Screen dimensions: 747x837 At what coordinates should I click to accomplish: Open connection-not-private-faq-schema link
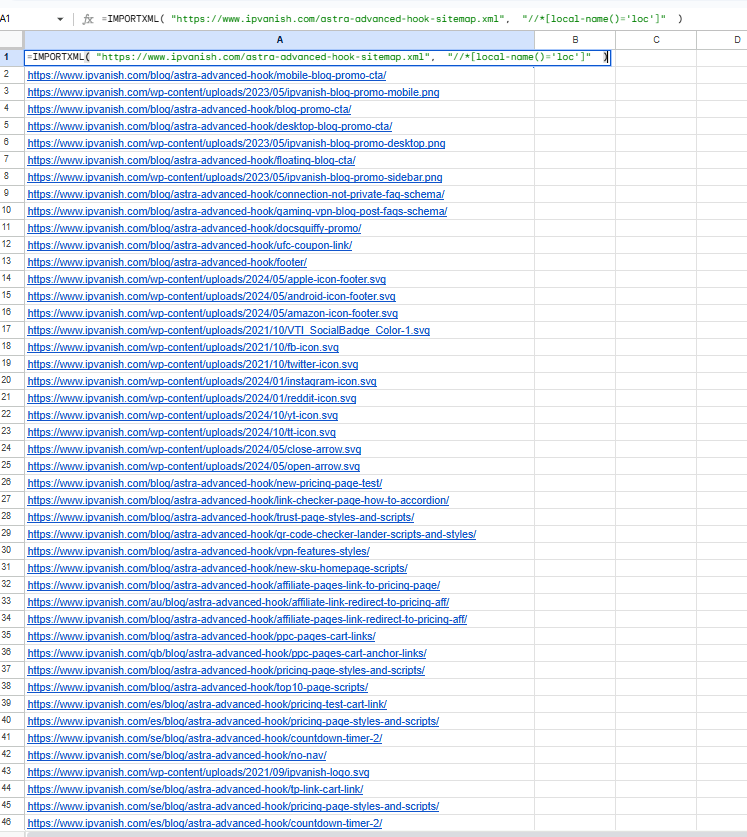pos(236,194)
